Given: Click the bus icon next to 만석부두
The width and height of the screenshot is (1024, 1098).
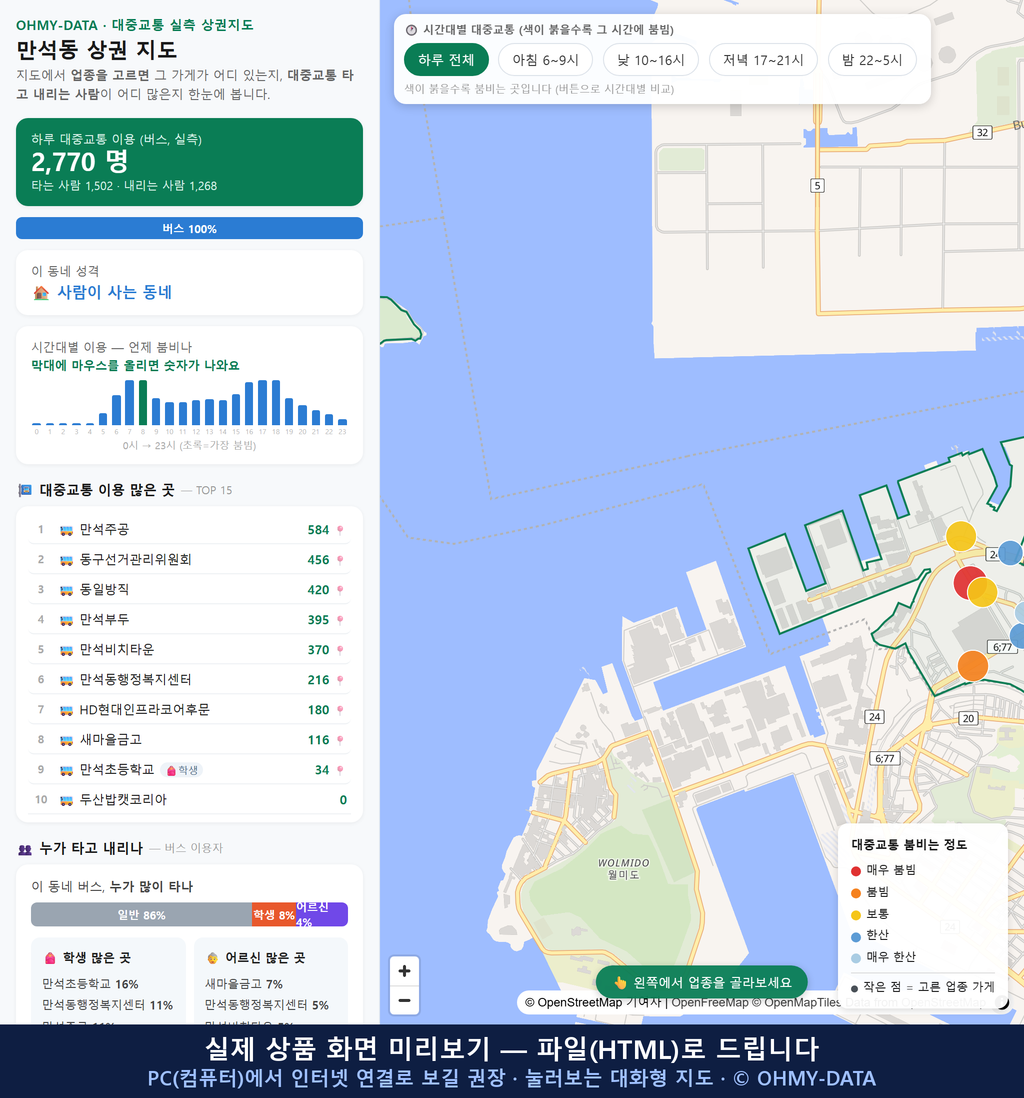Looking at the screenshot, I should point(67,620).
